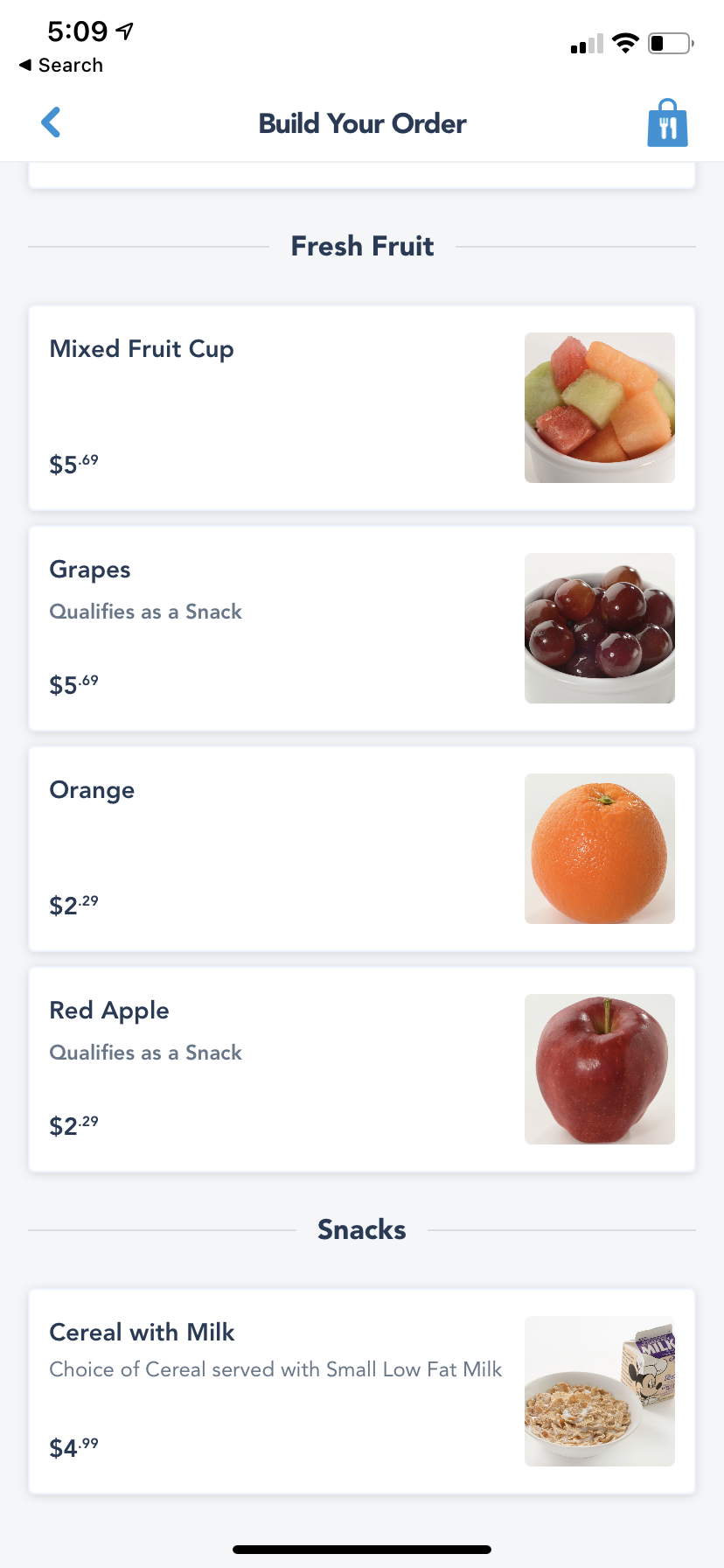Tap the Snacks section header
The height and width of the screenshot is (1568, 724).
click(x=362, y=1230)
